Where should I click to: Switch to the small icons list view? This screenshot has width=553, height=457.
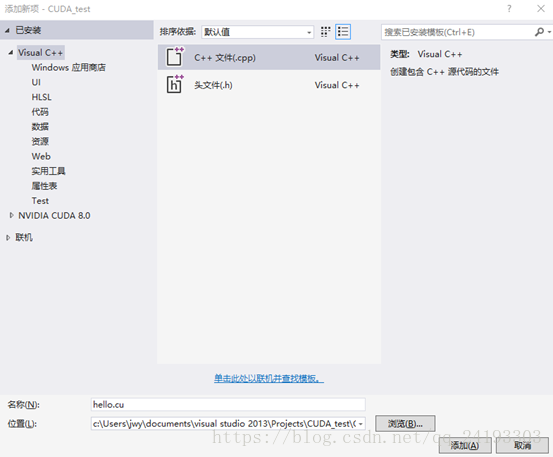[343, 32]
